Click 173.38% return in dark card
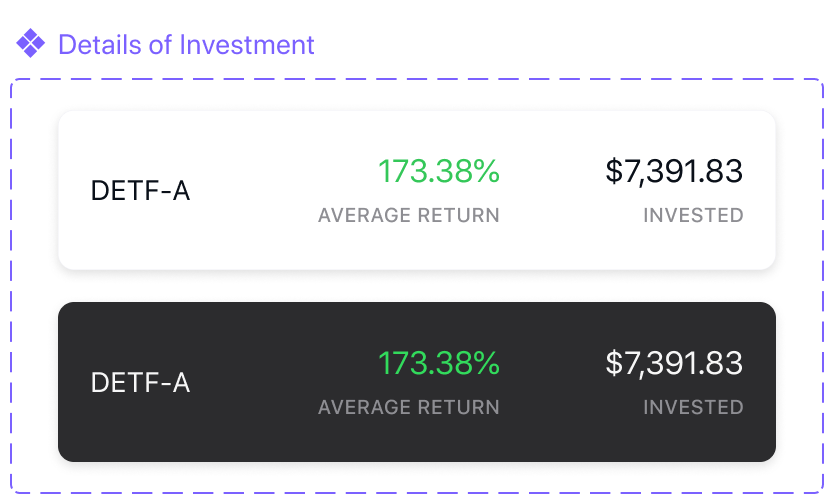This screenshot has height=504, width=834. pos(439,363)
